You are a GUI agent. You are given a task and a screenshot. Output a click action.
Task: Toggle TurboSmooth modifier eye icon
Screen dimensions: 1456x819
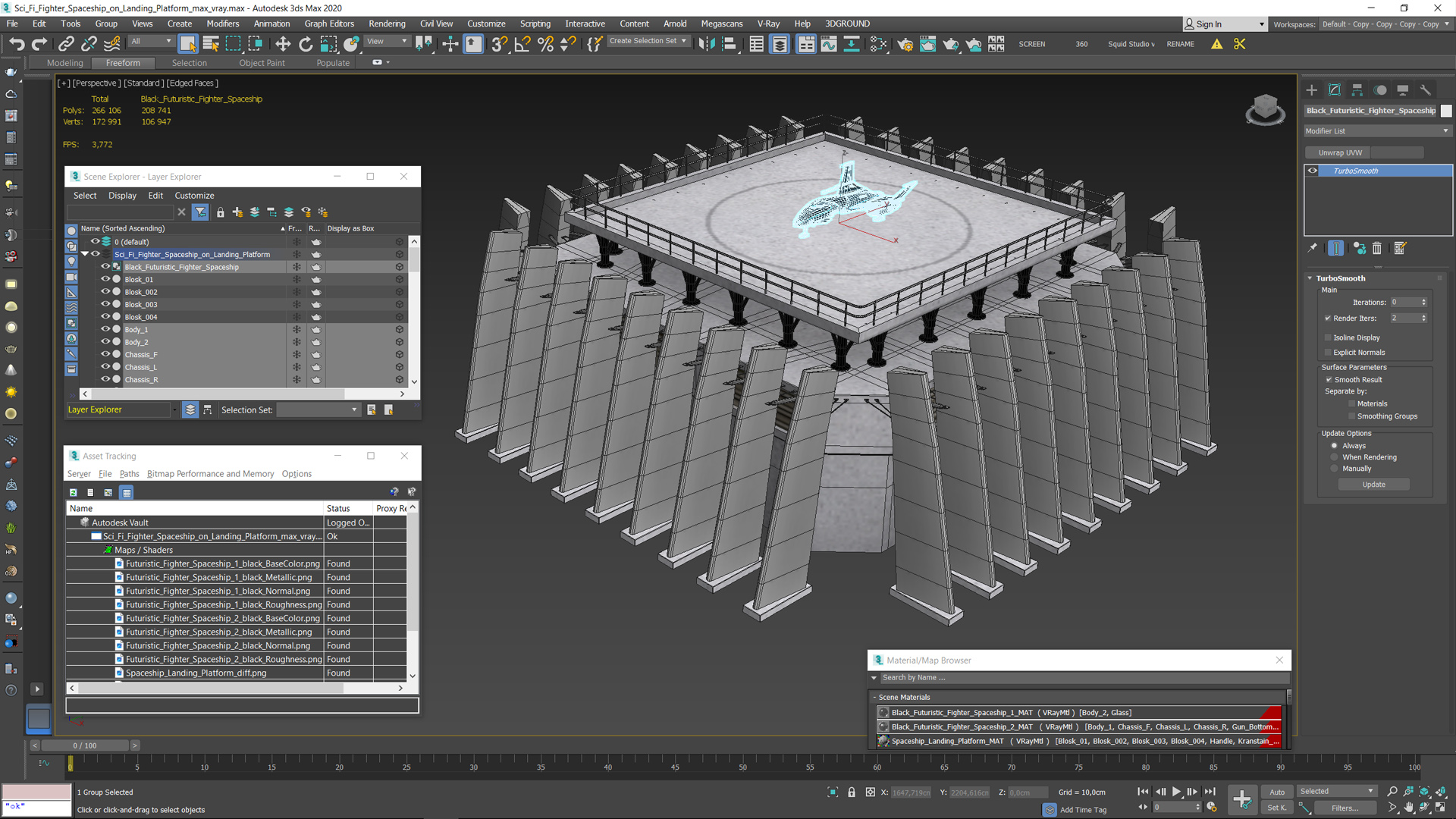[1313, 171]
